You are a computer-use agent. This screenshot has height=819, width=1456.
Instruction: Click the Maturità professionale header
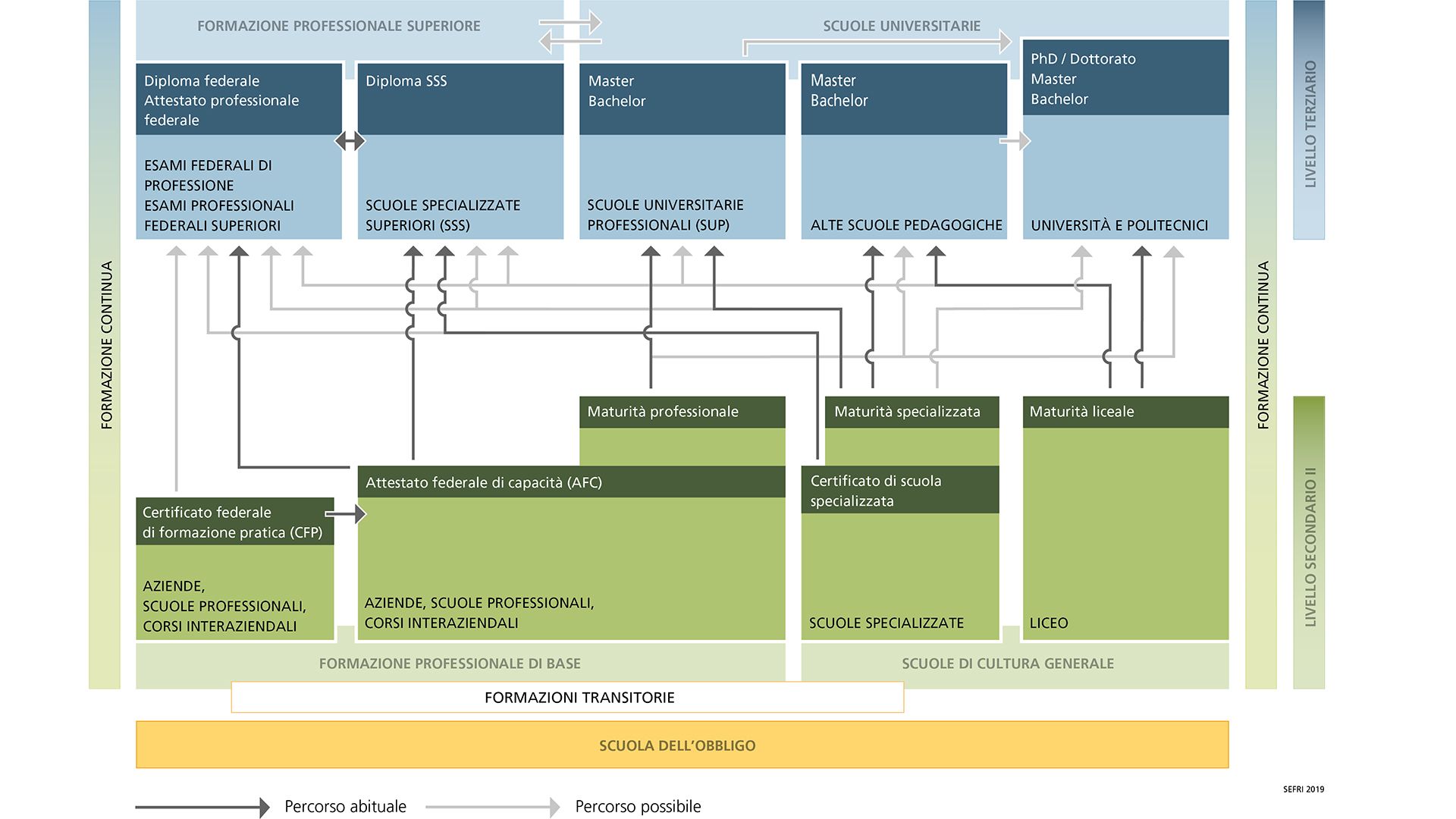click(682, 412)
